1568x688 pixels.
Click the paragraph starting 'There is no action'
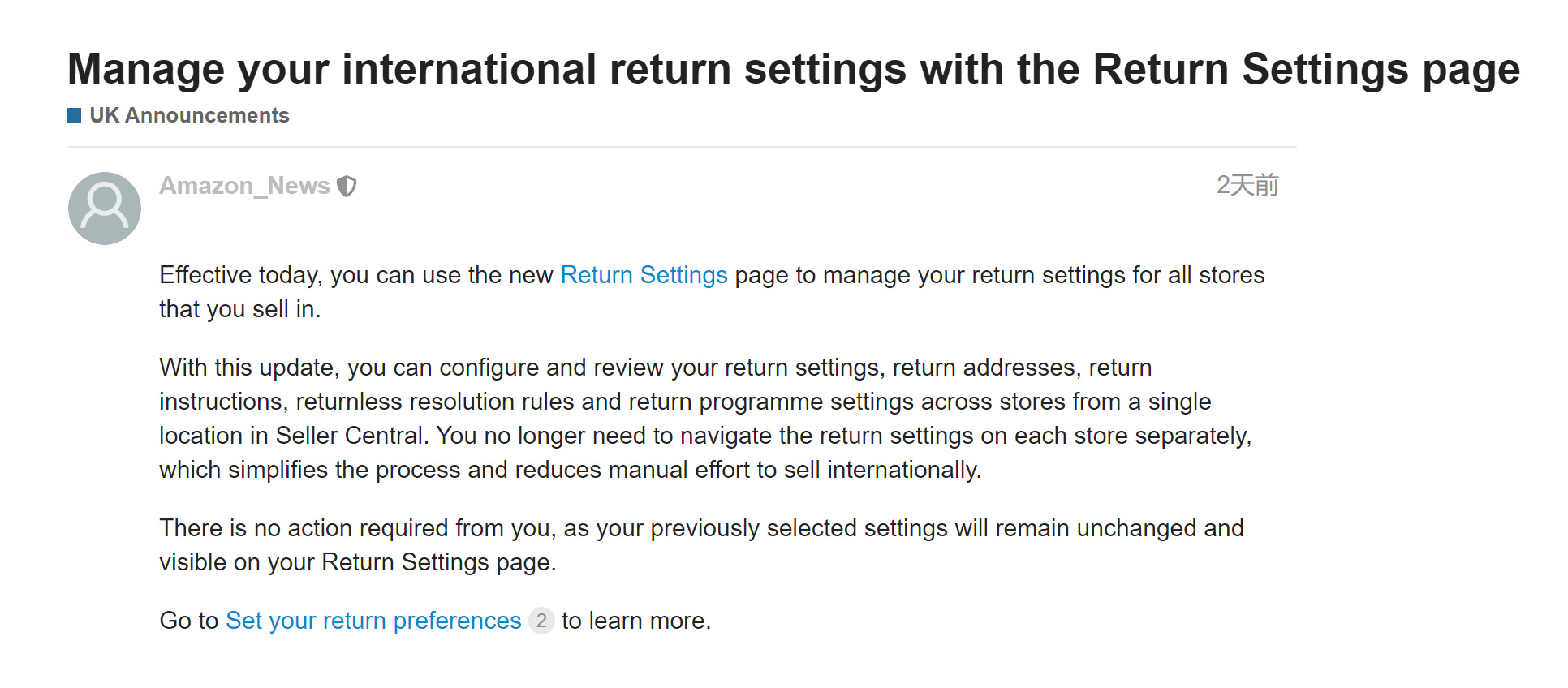click(x=701, y=545)
